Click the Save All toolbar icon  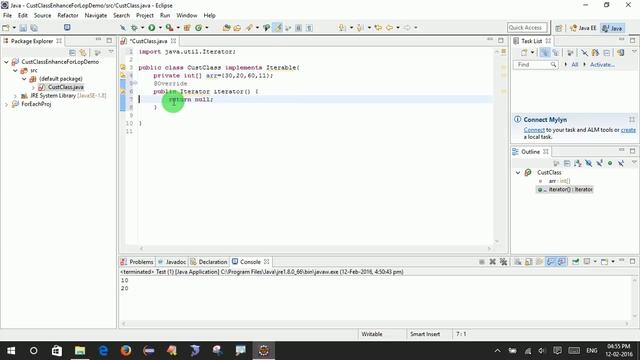(34, 28)
